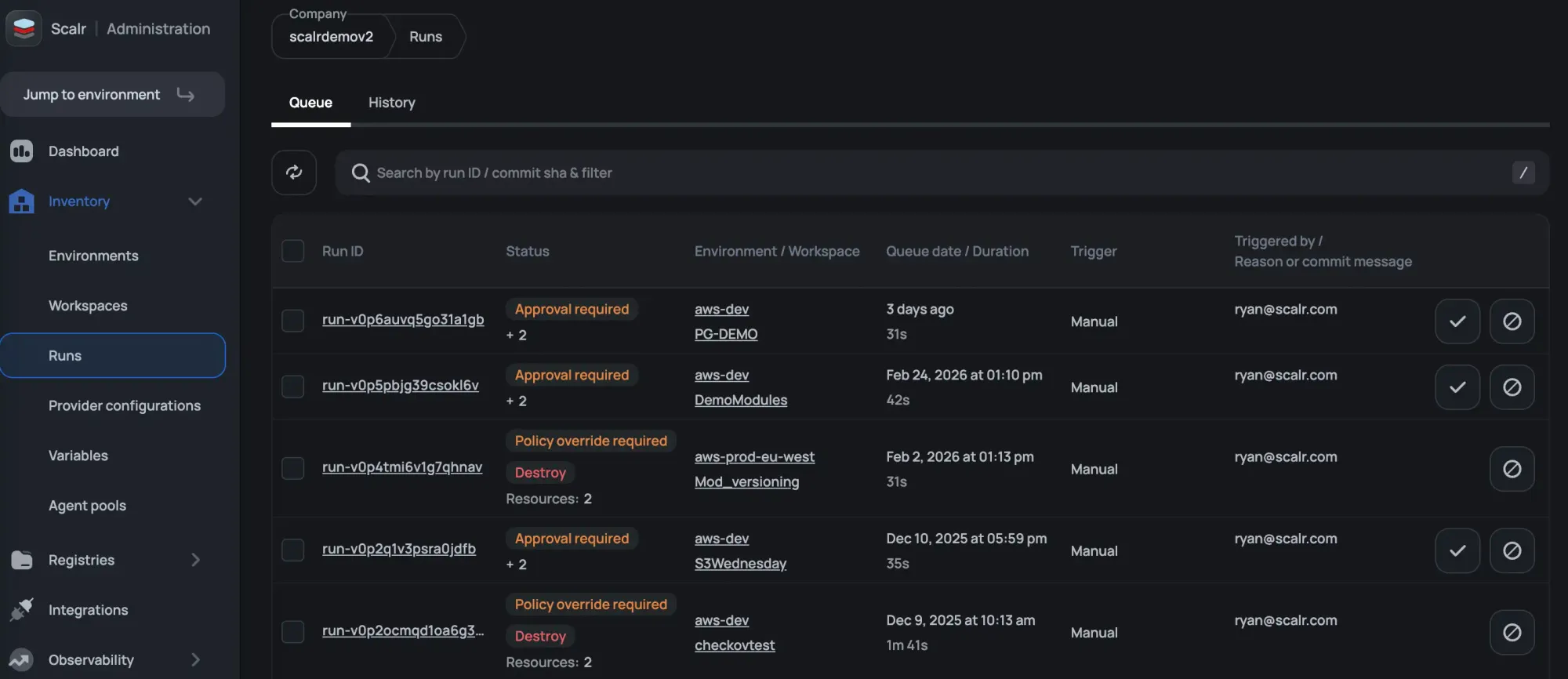Check the box for run-v0p6auvq5go31a1gb
The width and height of the screenshot is (1568, 679).
pos(292,321)
